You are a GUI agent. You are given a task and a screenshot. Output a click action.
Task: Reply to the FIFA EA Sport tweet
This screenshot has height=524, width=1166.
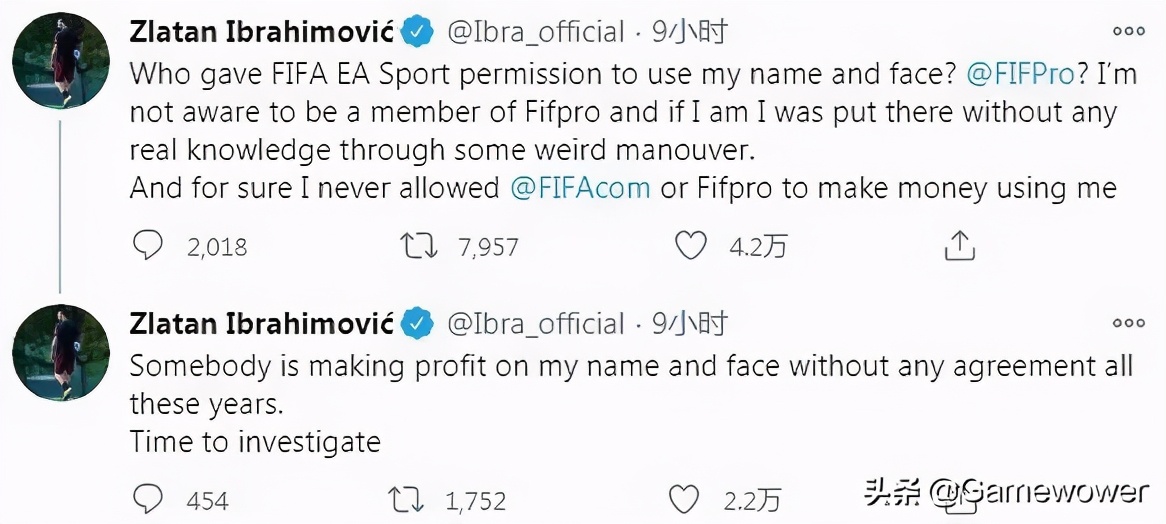tap(147, 245)
